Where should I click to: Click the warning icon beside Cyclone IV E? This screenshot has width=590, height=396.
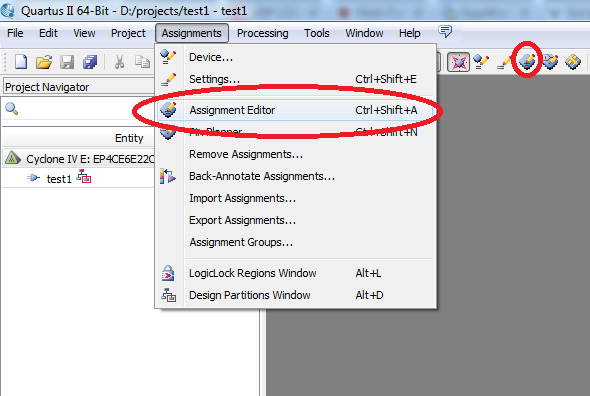(x=12, y=158)
